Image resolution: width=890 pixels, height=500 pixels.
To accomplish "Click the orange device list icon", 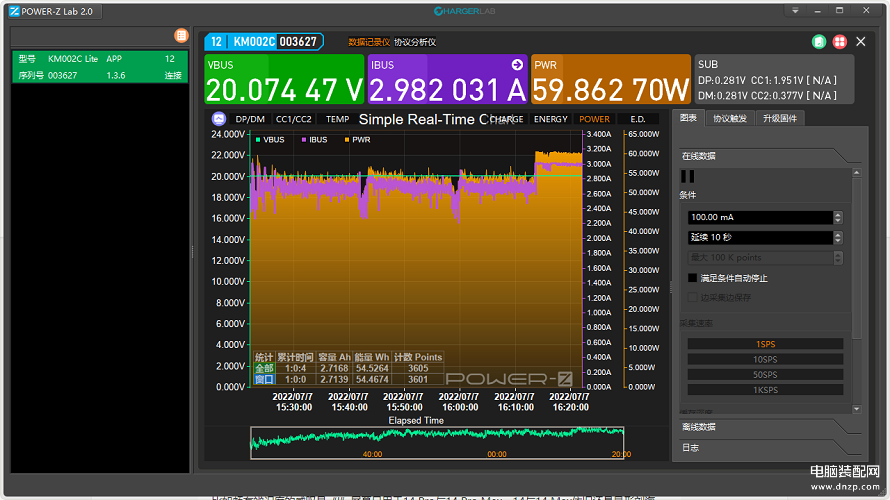I will pyautogui.click(x=181, y=35).
